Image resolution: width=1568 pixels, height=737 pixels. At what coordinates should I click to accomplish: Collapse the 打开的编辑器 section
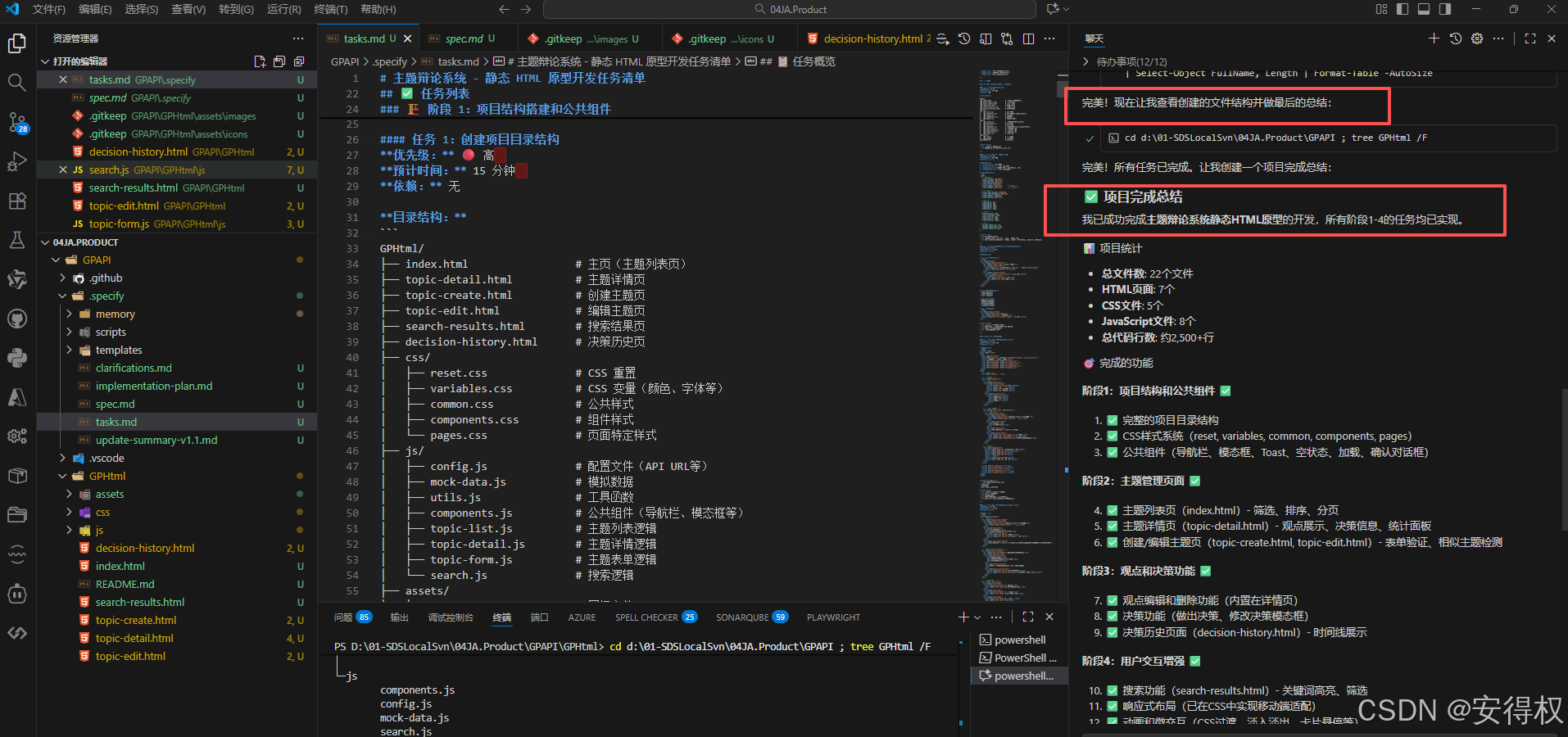(45, 61)
